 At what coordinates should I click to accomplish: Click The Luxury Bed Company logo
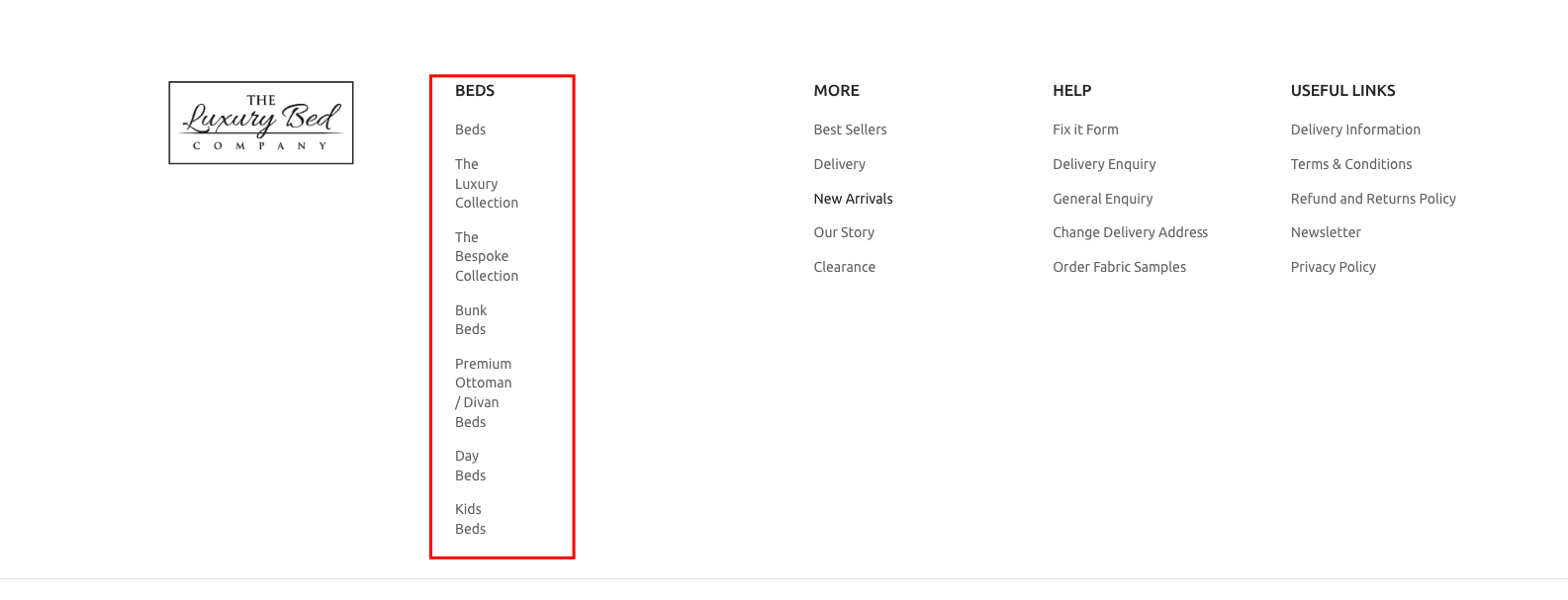click(x=261, y=123)
